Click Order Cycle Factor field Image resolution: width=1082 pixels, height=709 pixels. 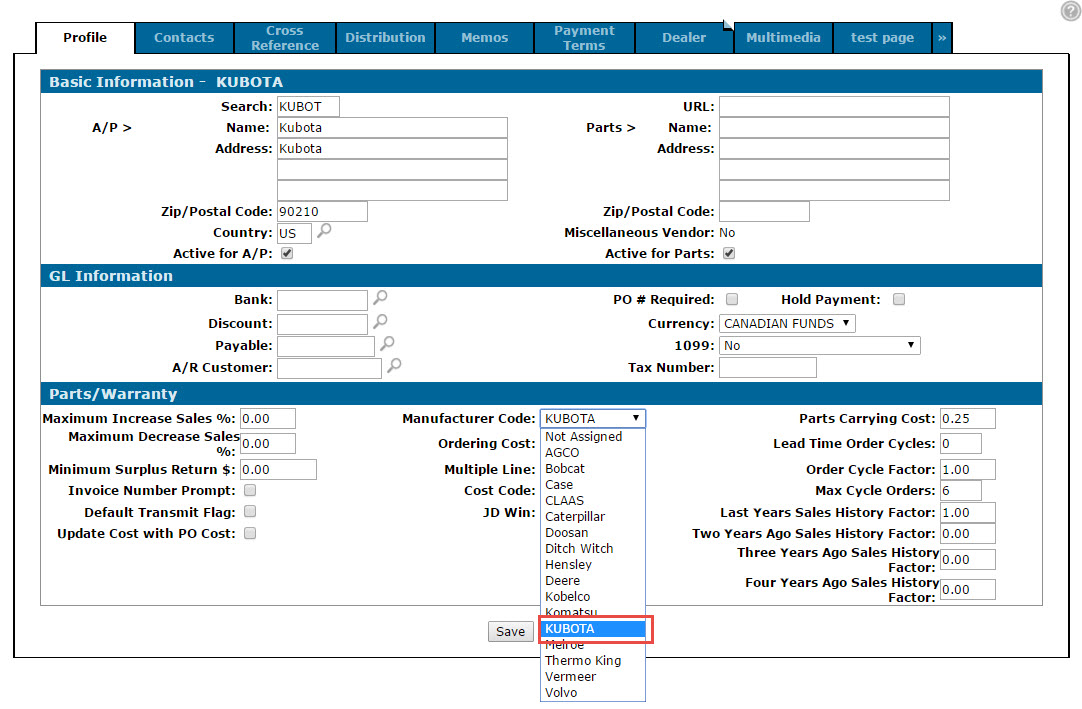(968, 469)
